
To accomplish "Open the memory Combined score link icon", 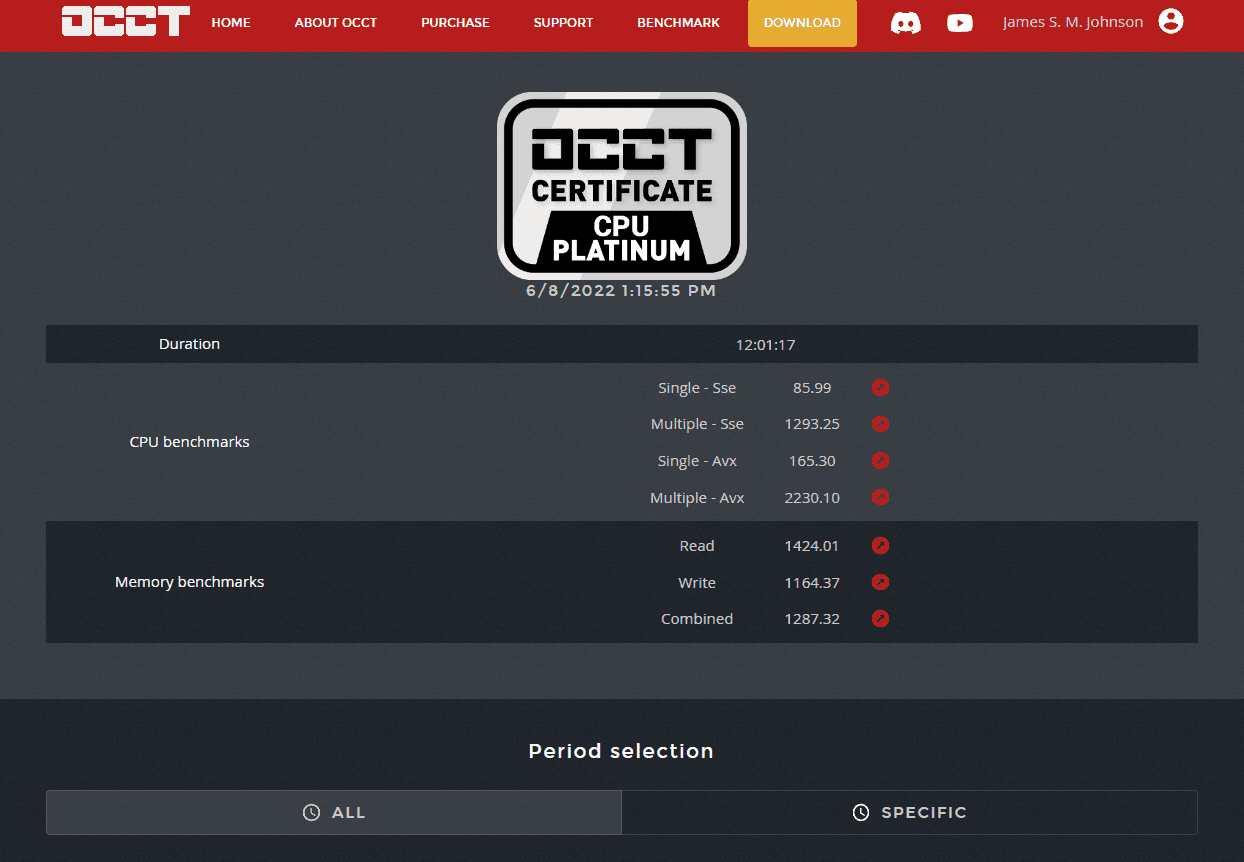I will click(x=880, y=619).
